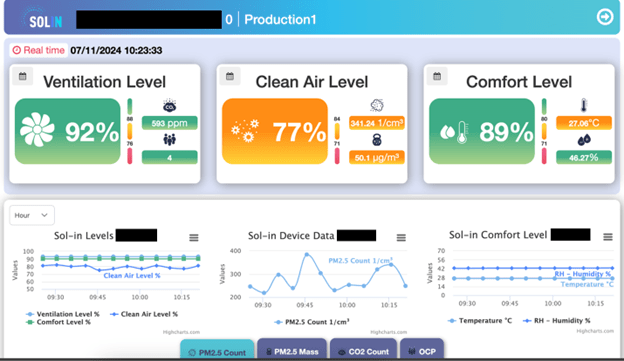Open the Hour time range dropdown
This screenshot has width=624, height=361.
(32, 215)
